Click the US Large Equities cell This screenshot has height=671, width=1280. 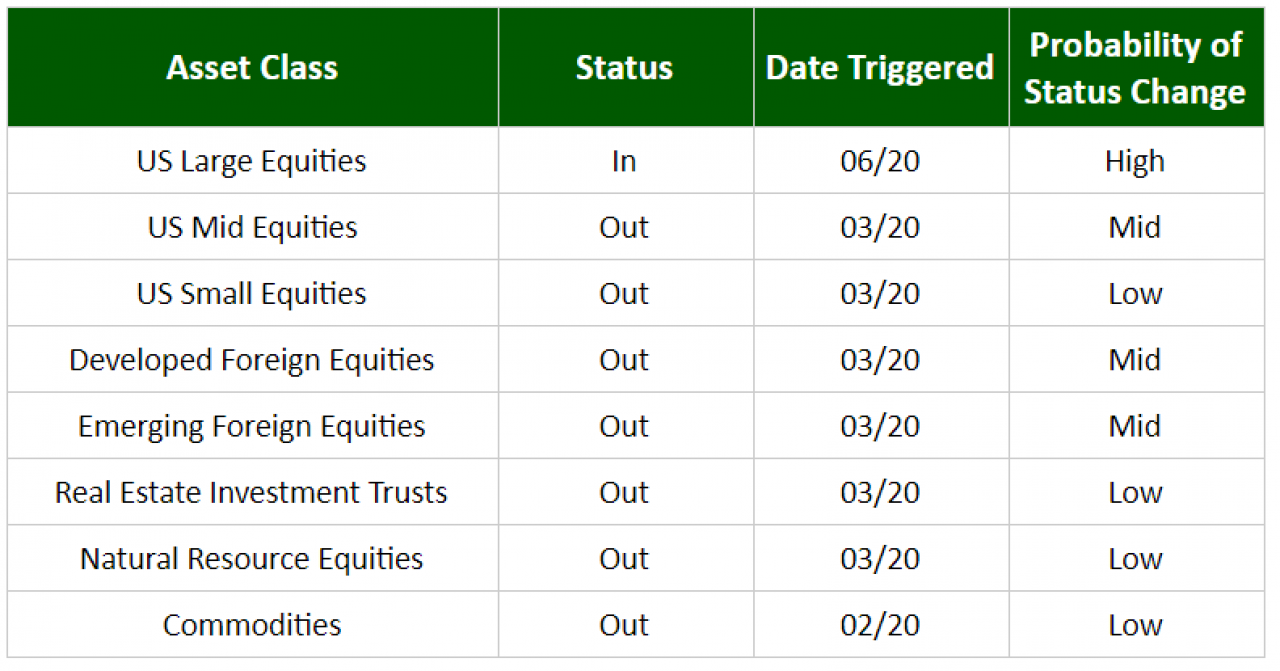pos(252,161)
